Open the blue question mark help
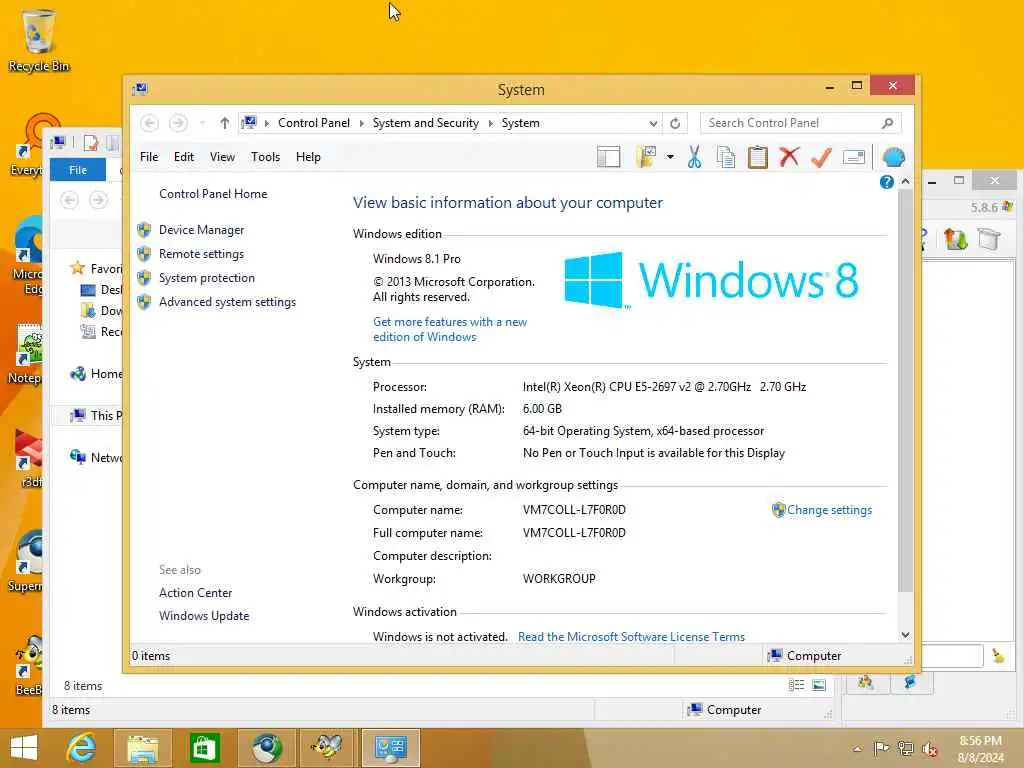 pyautogui.click(x=886, y=182)
